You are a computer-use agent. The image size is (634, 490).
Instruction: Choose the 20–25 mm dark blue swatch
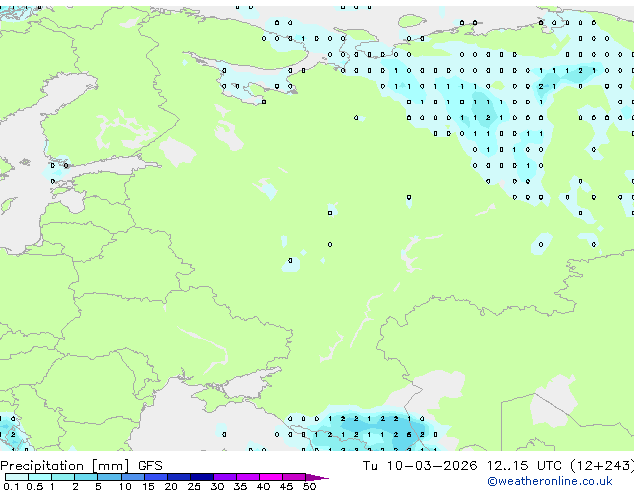[x=179, y=477]
